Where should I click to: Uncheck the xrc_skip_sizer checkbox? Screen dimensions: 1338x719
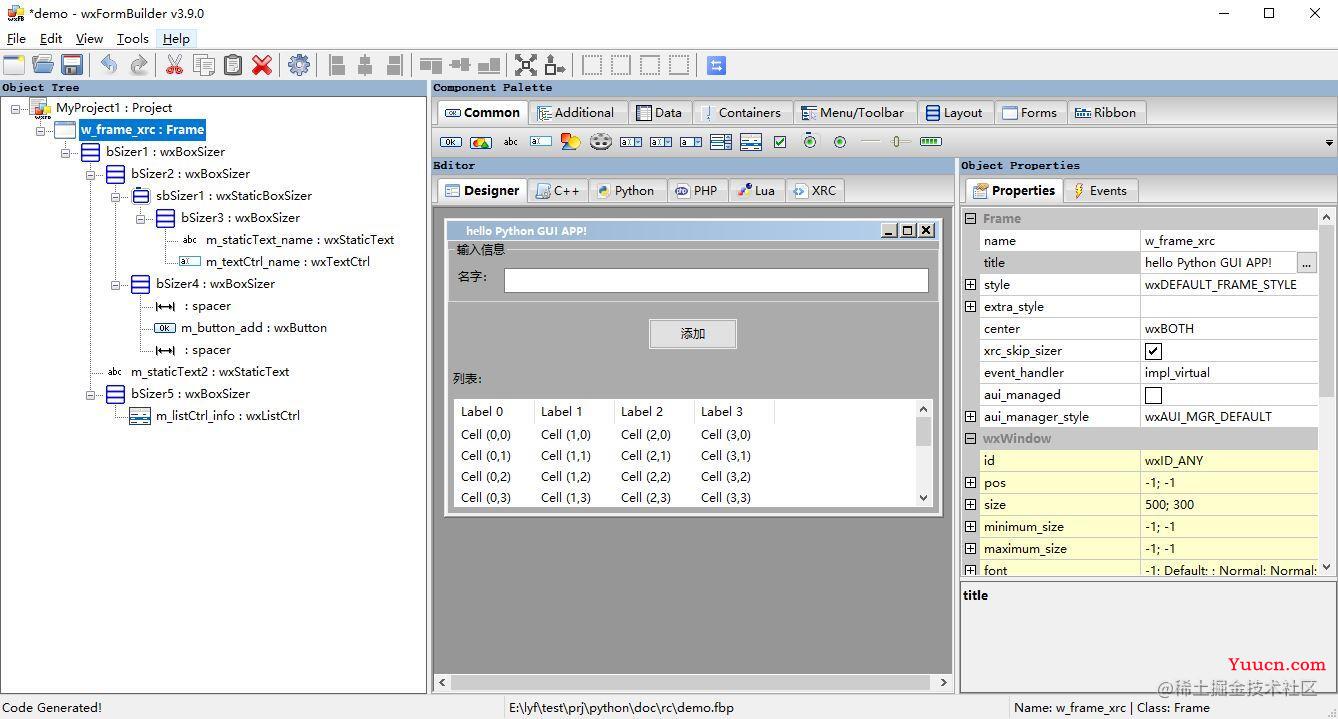click(x=1153, y=351)
